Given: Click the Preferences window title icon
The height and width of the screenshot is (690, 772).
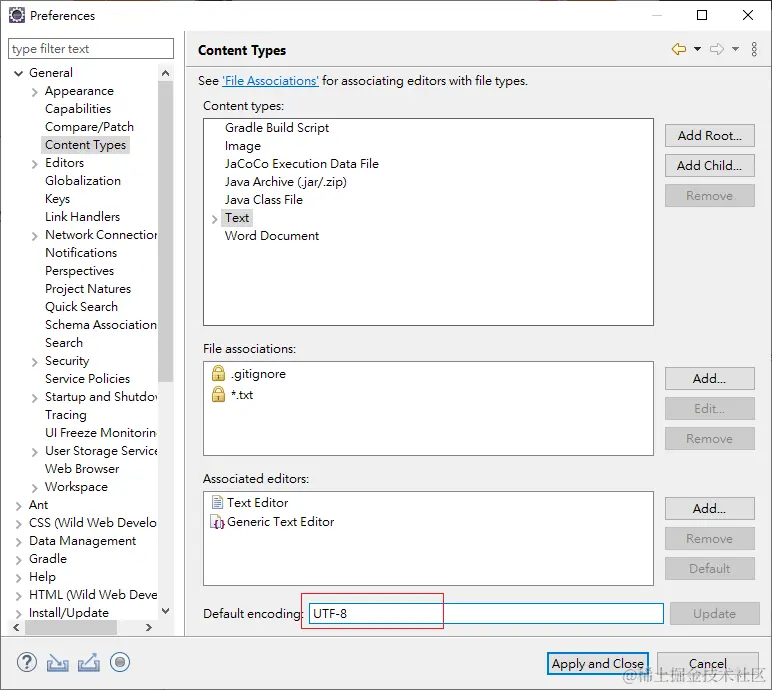Looking at the screenshot, I should click(17, 15).
